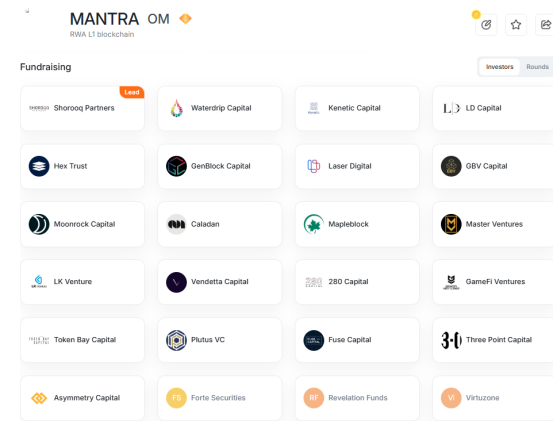Select the LK Venture name text
The width and height of the screenshot is (554, 421).
[x=73, y=282]
